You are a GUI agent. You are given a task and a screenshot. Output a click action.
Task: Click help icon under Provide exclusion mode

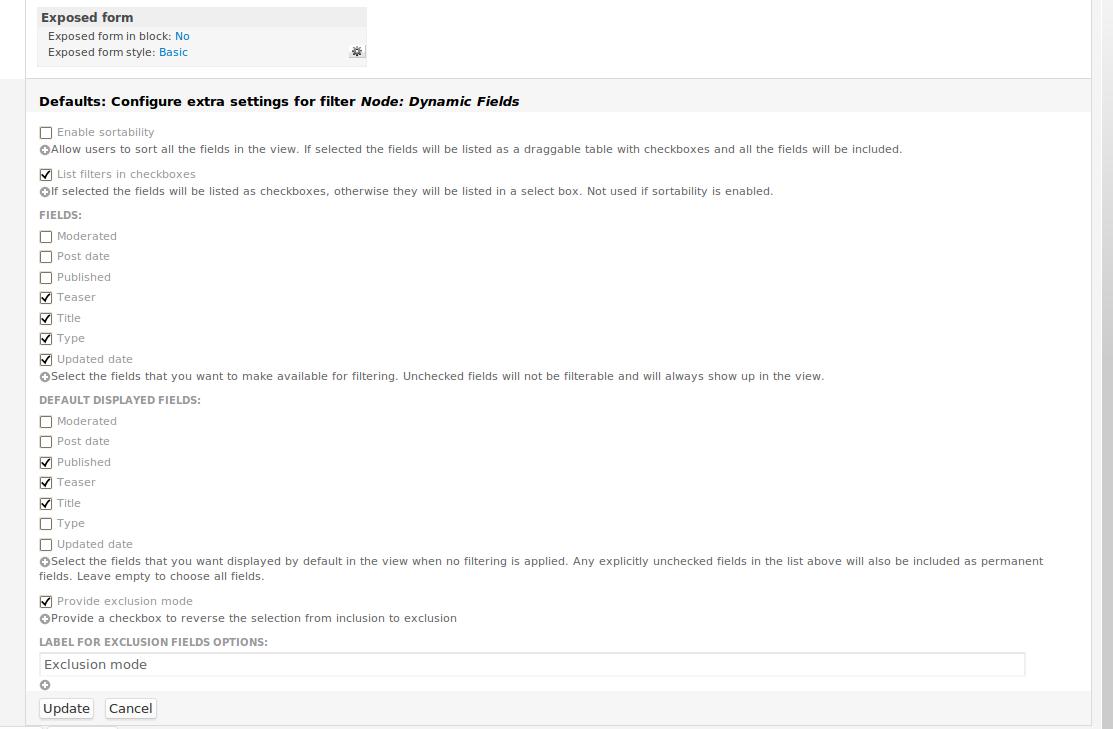45,619
